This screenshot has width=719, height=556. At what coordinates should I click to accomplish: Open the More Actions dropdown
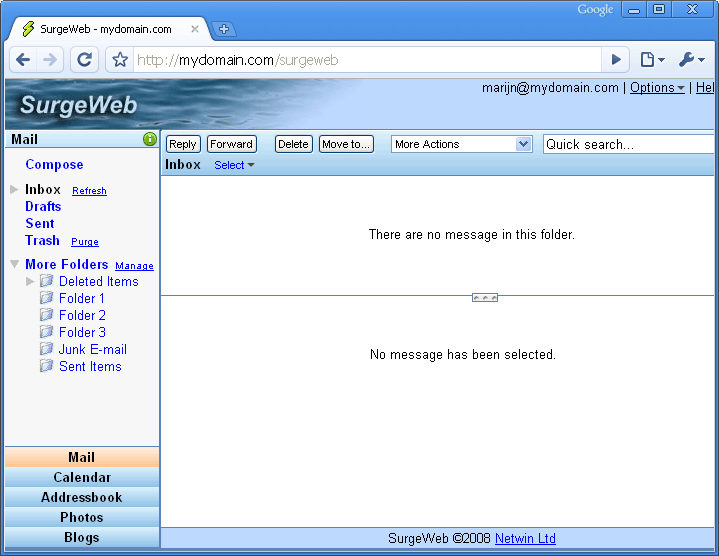[x=461, y=144]
